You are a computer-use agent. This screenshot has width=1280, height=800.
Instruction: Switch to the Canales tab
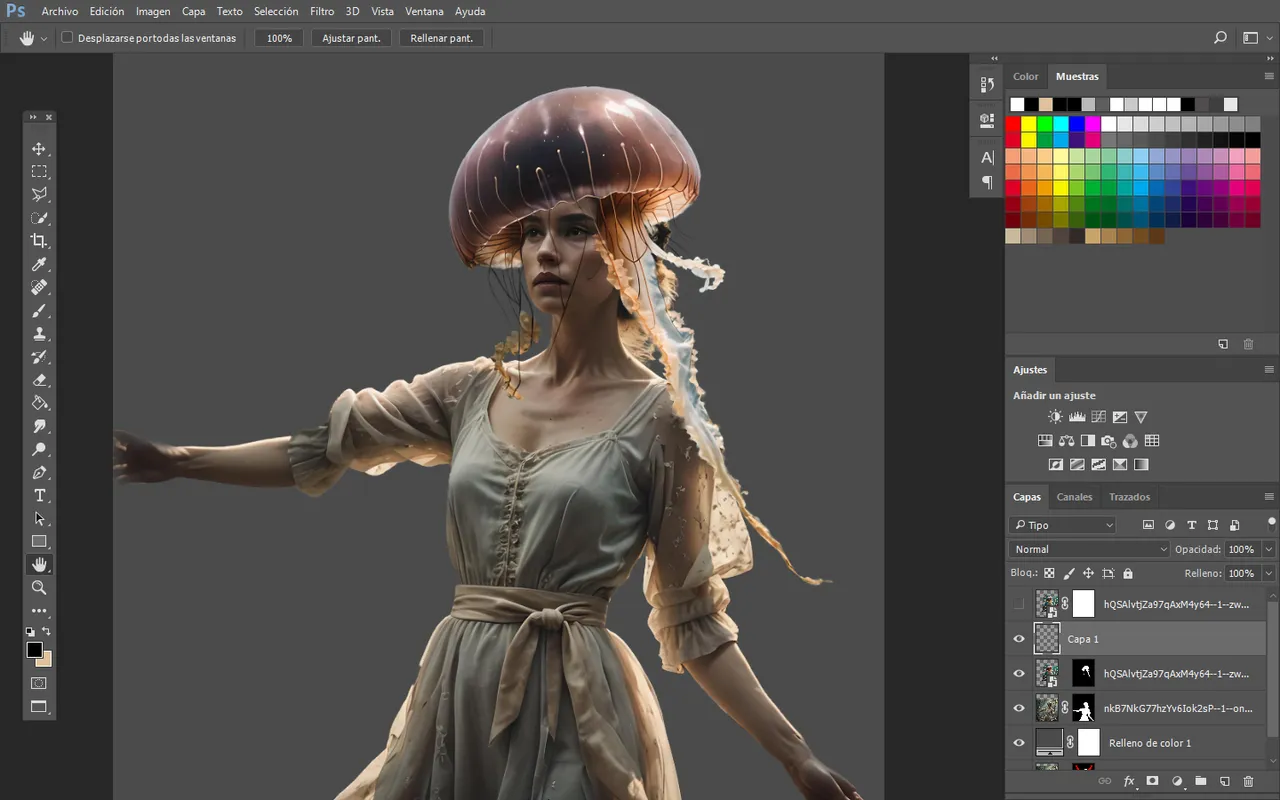point(1075,497)
